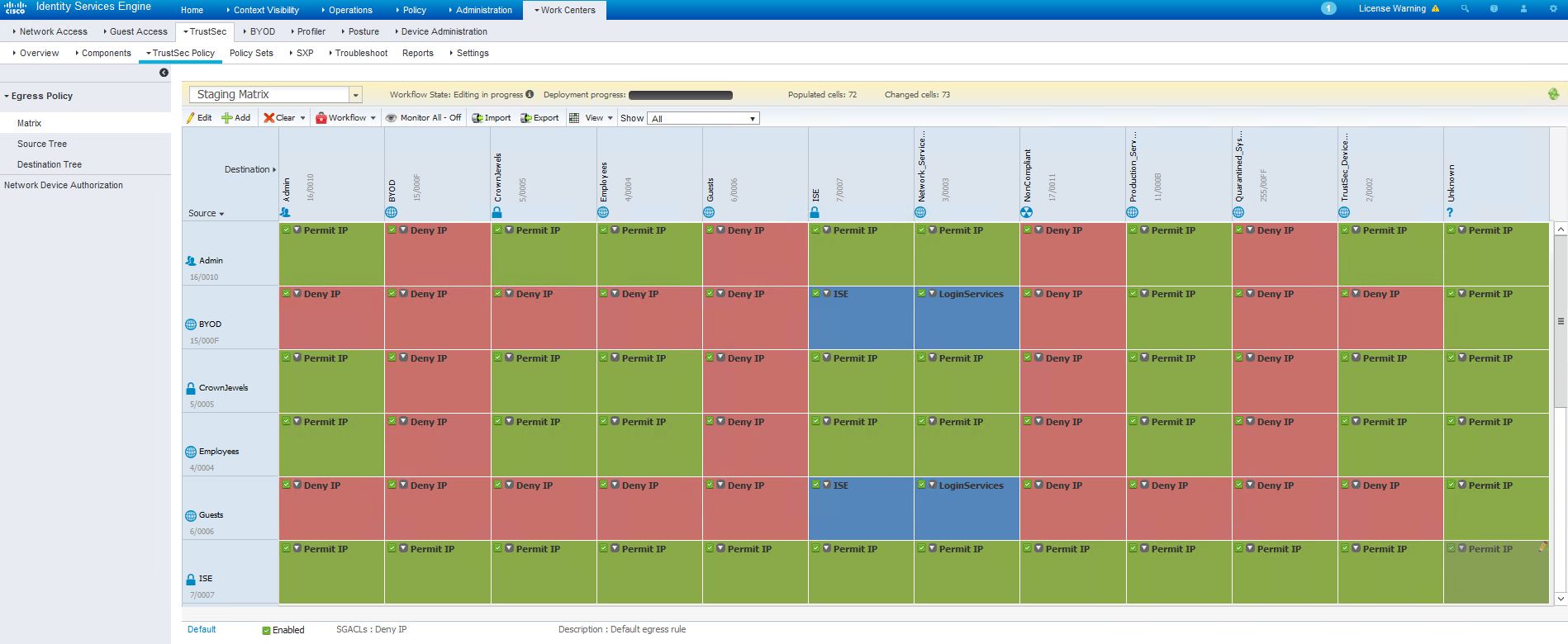Click the matrix scroll down arrow
The image size is (1568, 644).
[x=1561, y=599]
